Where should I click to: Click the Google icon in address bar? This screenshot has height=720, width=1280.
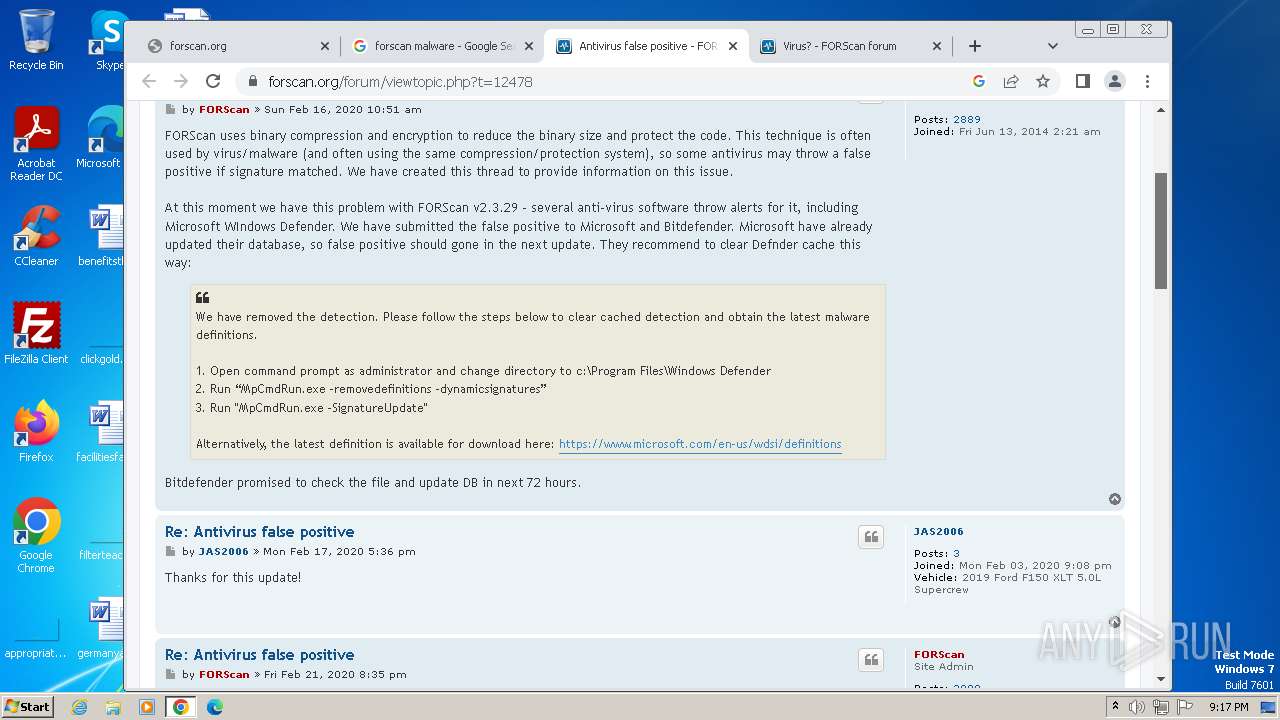[x=979, y=81]
